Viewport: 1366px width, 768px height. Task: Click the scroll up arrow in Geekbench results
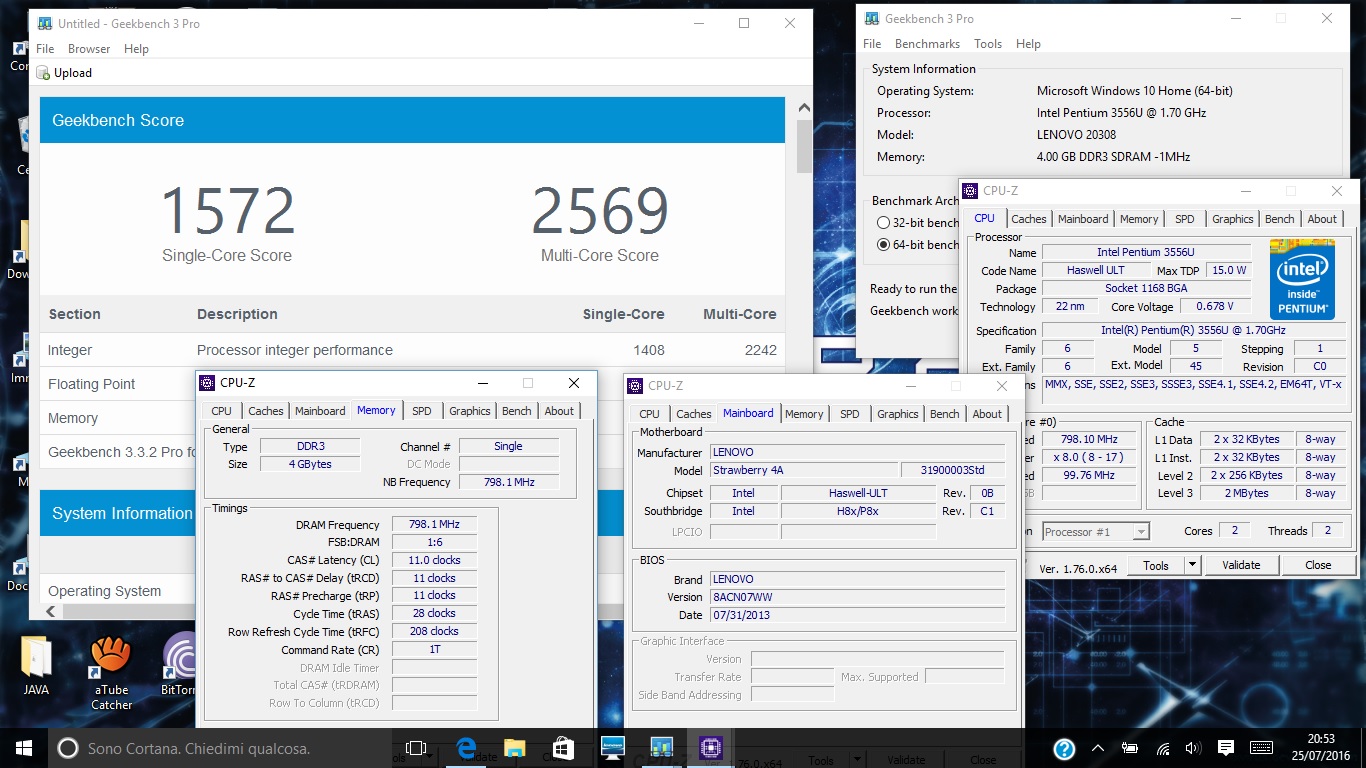(x=805, y=107)
